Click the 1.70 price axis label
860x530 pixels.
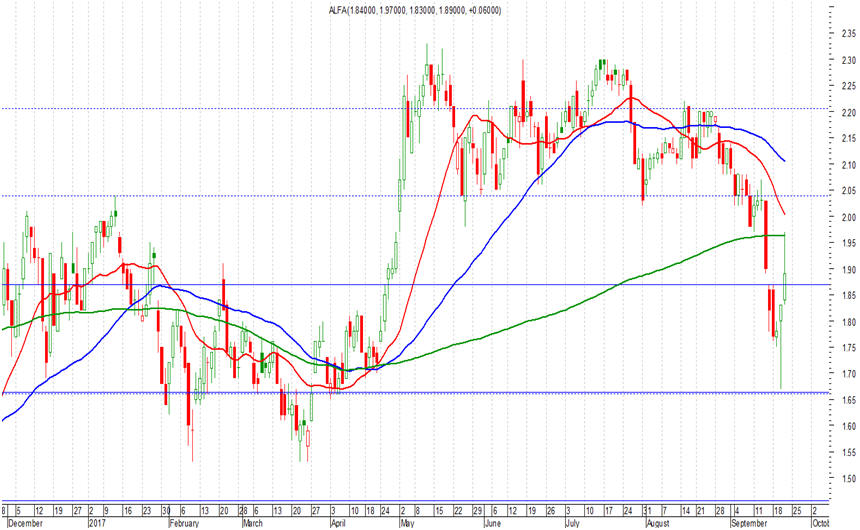848,374
